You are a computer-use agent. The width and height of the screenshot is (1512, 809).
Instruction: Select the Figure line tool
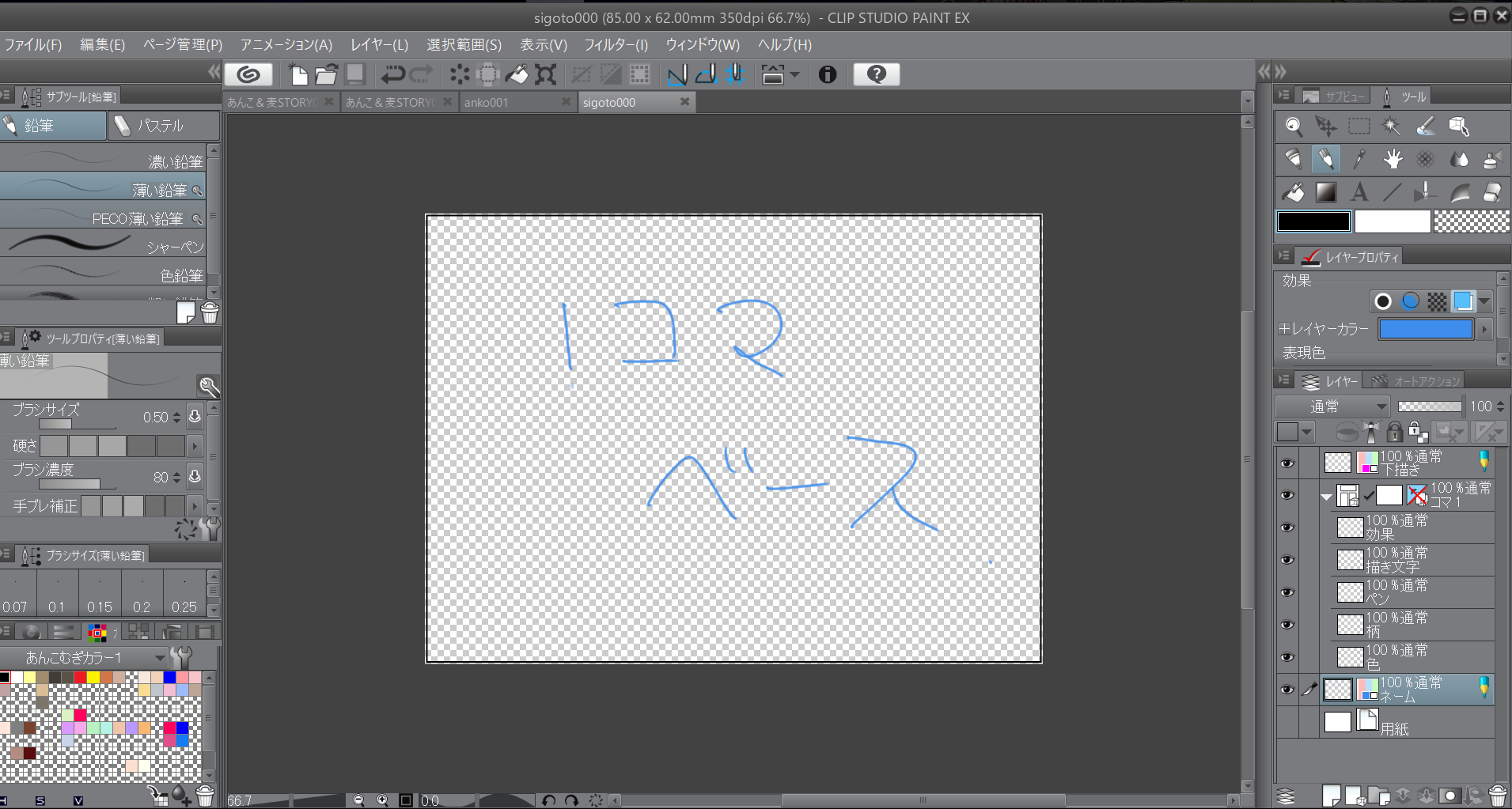pyautogui.click(x=1393, y=192)
